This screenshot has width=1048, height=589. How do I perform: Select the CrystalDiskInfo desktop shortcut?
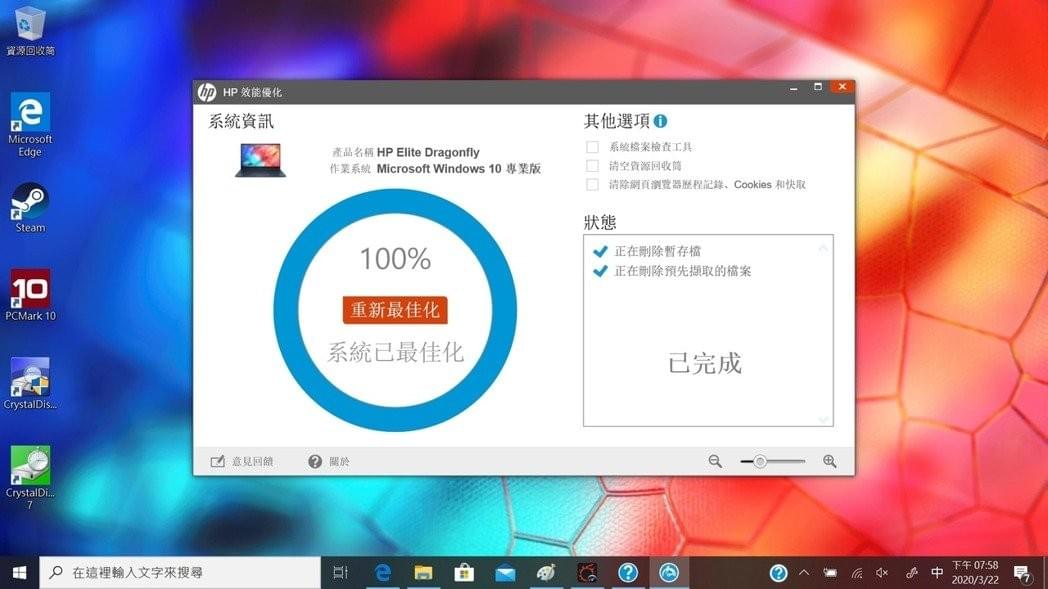pyautogui.click(x=30, y=383)
